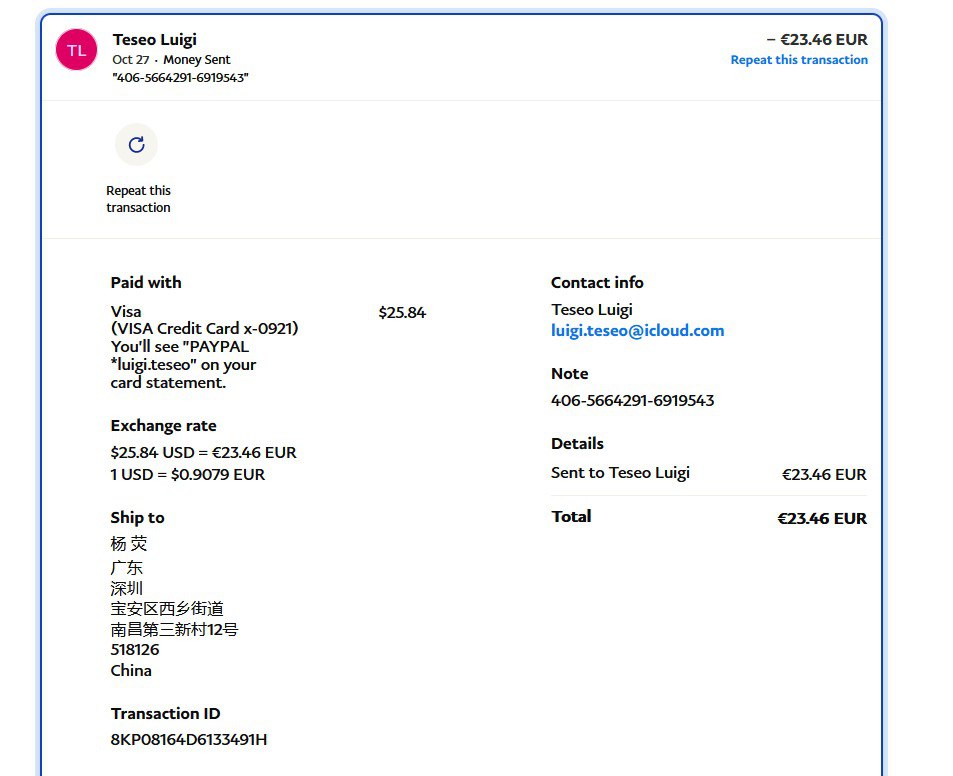The width and height of the screenshot is (953, 776).
Task: Select the Transaction ID 8KP08164D6133491H
Action: coord(188,740)
